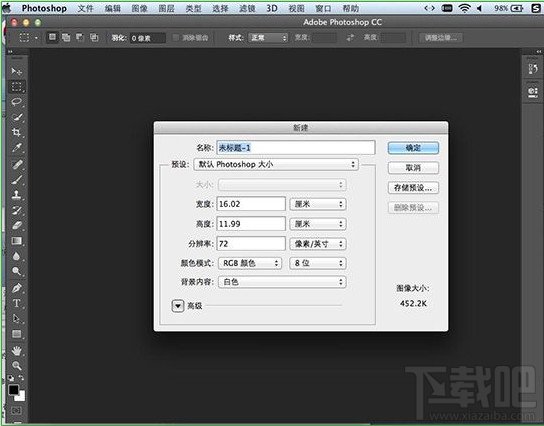
Task: Select the Move tool
Action: coord(16,71)
